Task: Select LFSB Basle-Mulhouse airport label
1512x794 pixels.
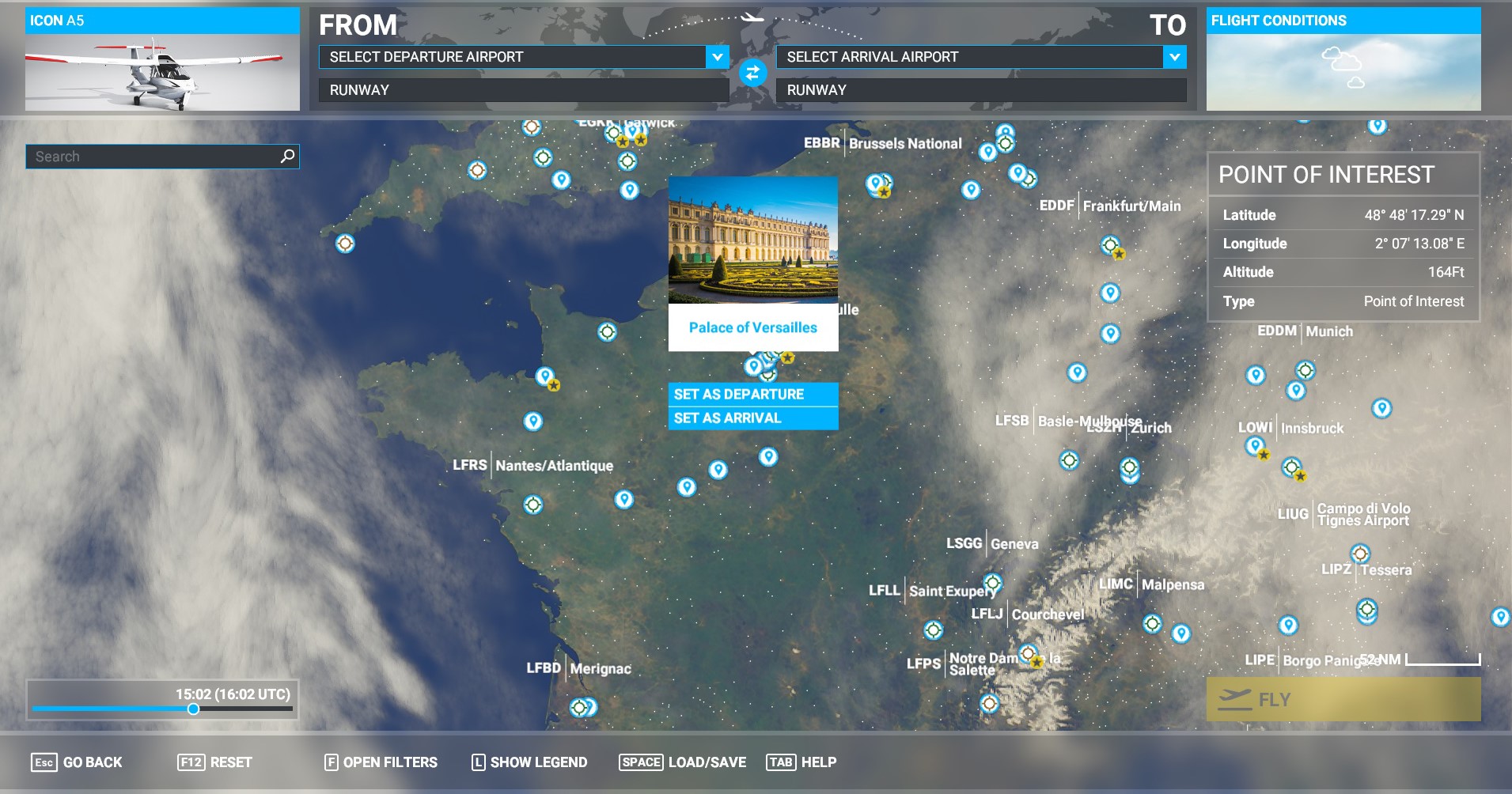Action: pos(1068,421)
